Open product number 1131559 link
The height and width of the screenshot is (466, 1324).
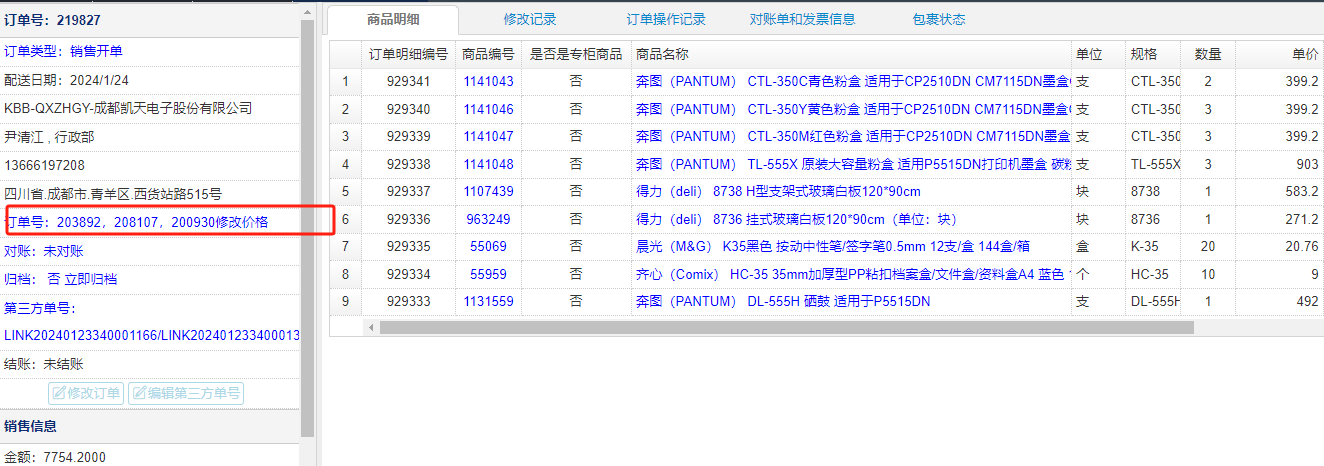coord(488,301)
